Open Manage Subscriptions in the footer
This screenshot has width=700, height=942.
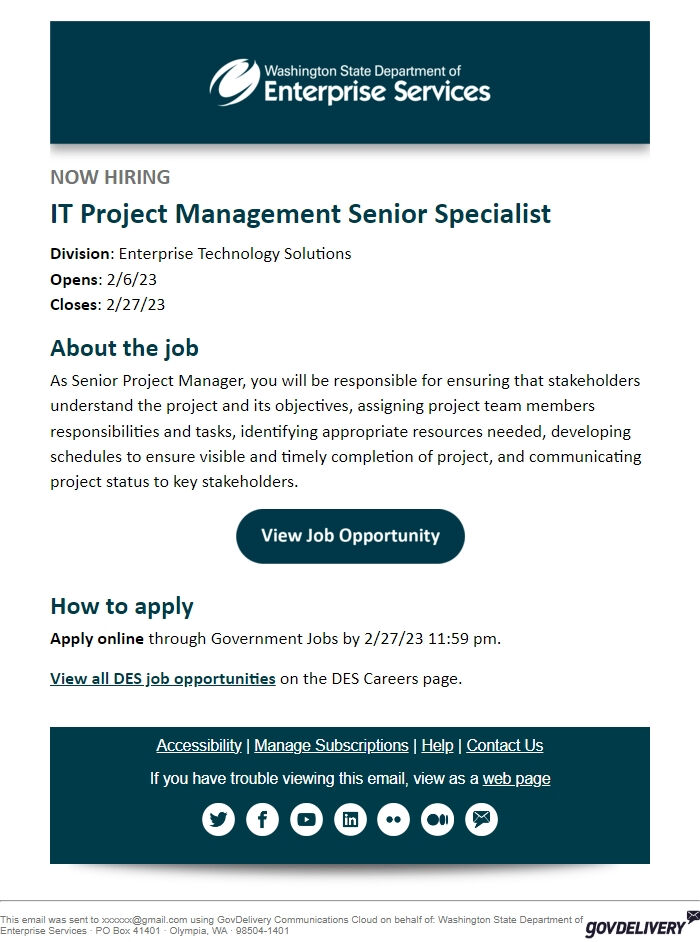pos(331,746)
